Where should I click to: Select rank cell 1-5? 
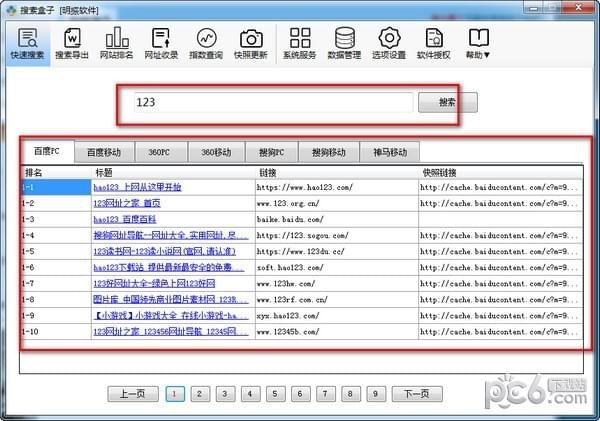click(x=56, y=251)
